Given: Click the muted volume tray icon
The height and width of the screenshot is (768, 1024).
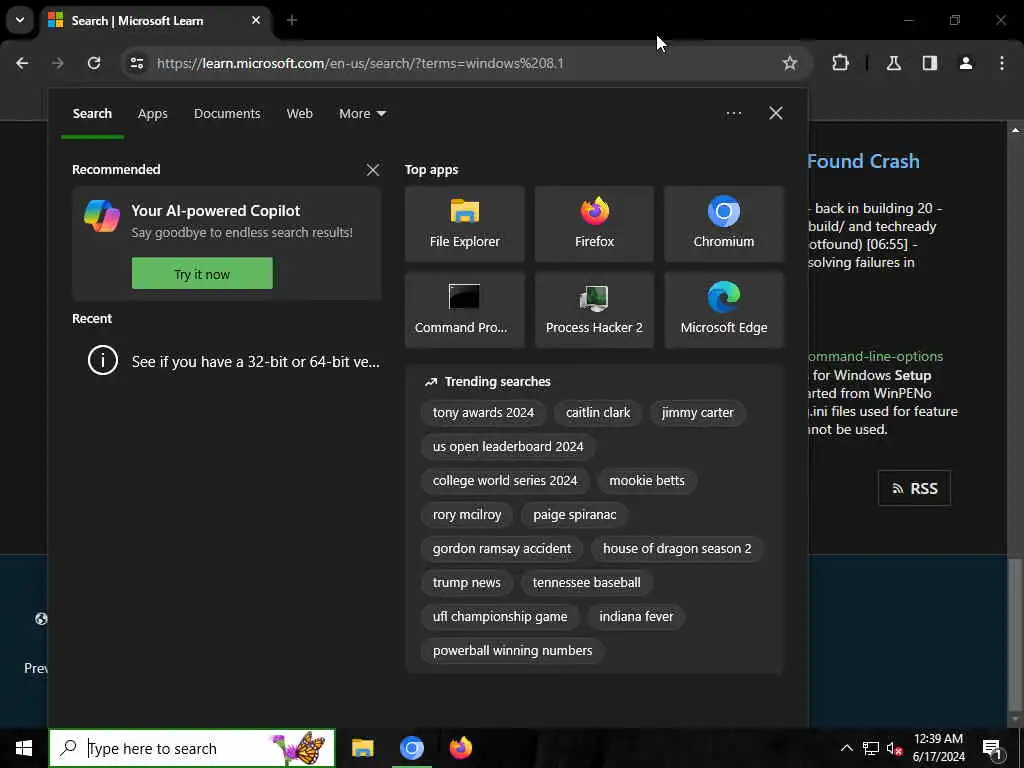Looking at the screenshot, I should 894,748.
